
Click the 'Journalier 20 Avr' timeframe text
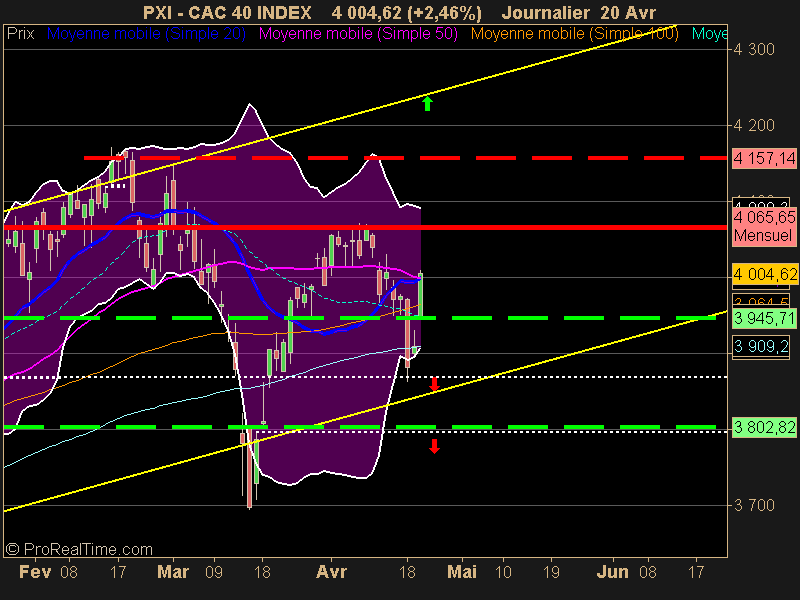click(579, 12)
